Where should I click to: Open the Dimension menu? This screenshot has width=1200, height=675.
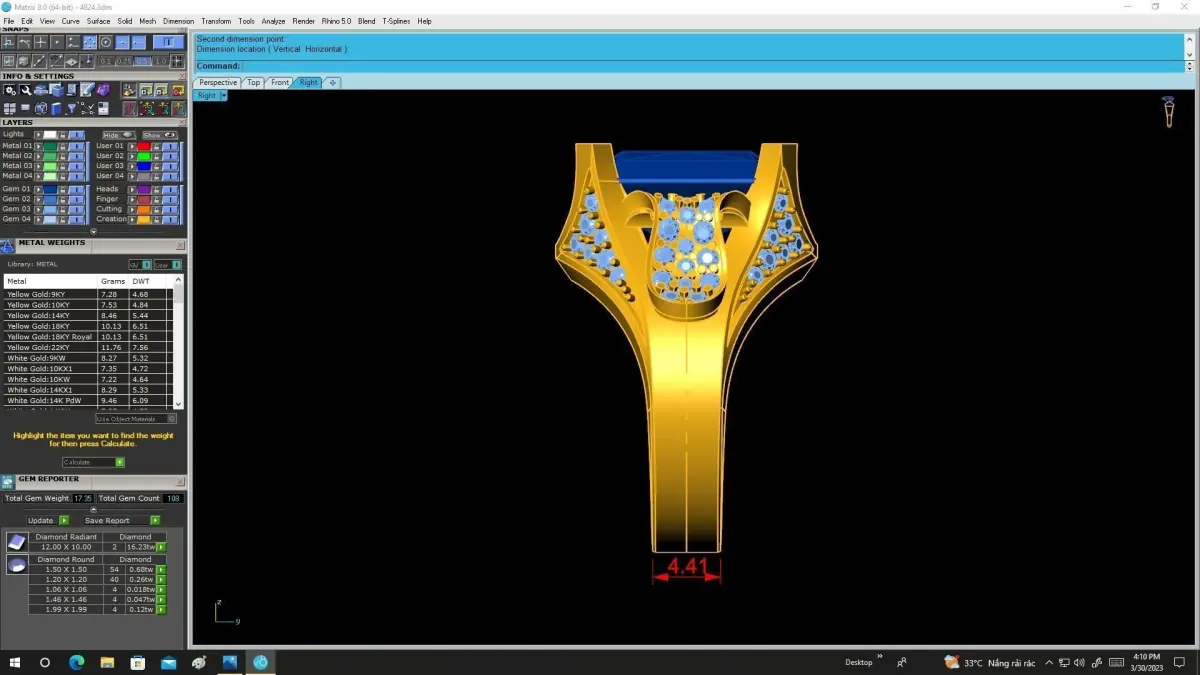pos(178,21)
